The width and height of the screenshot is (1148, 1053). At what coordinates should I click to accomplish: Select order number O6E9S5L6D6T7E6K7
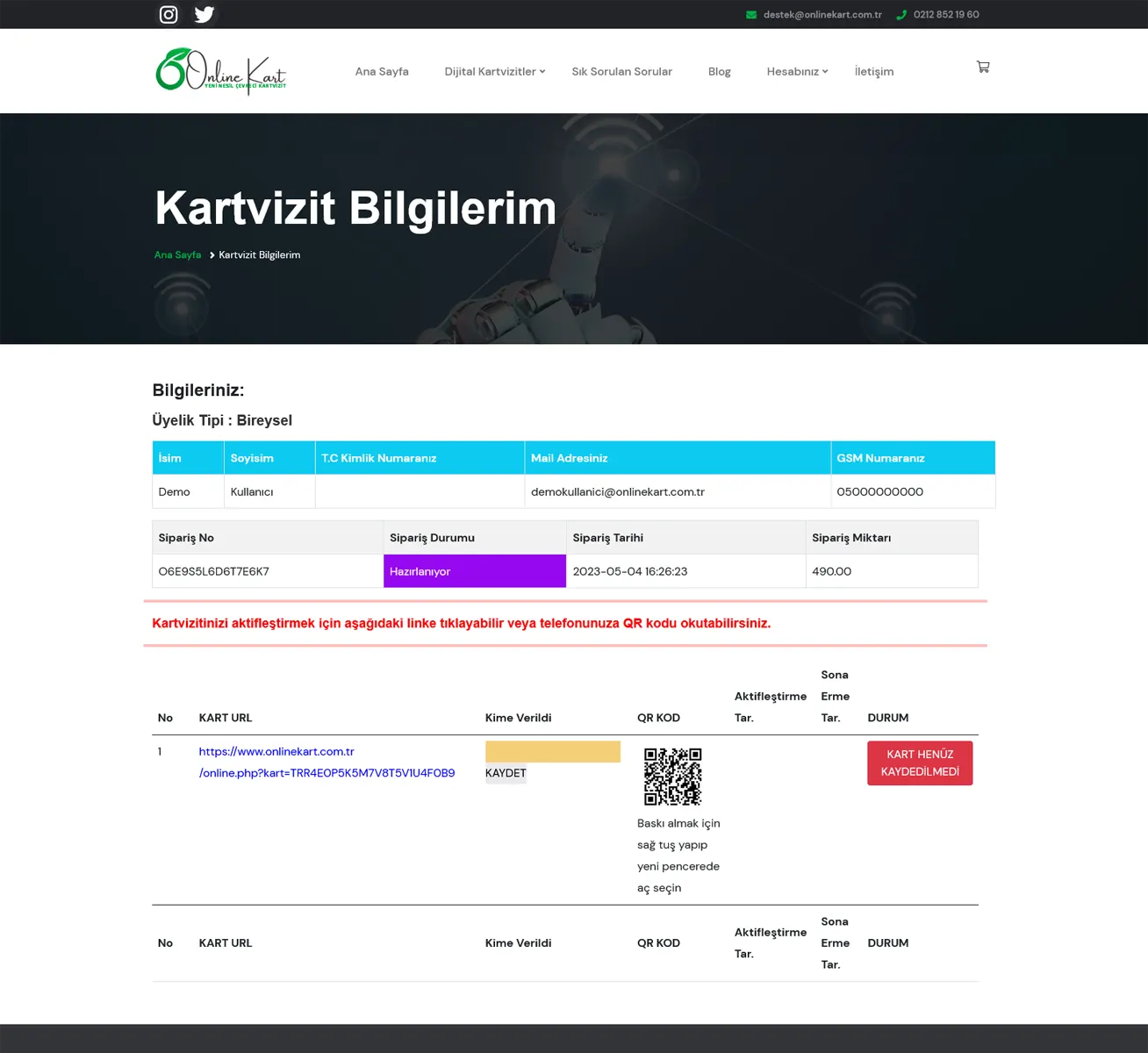213,571
